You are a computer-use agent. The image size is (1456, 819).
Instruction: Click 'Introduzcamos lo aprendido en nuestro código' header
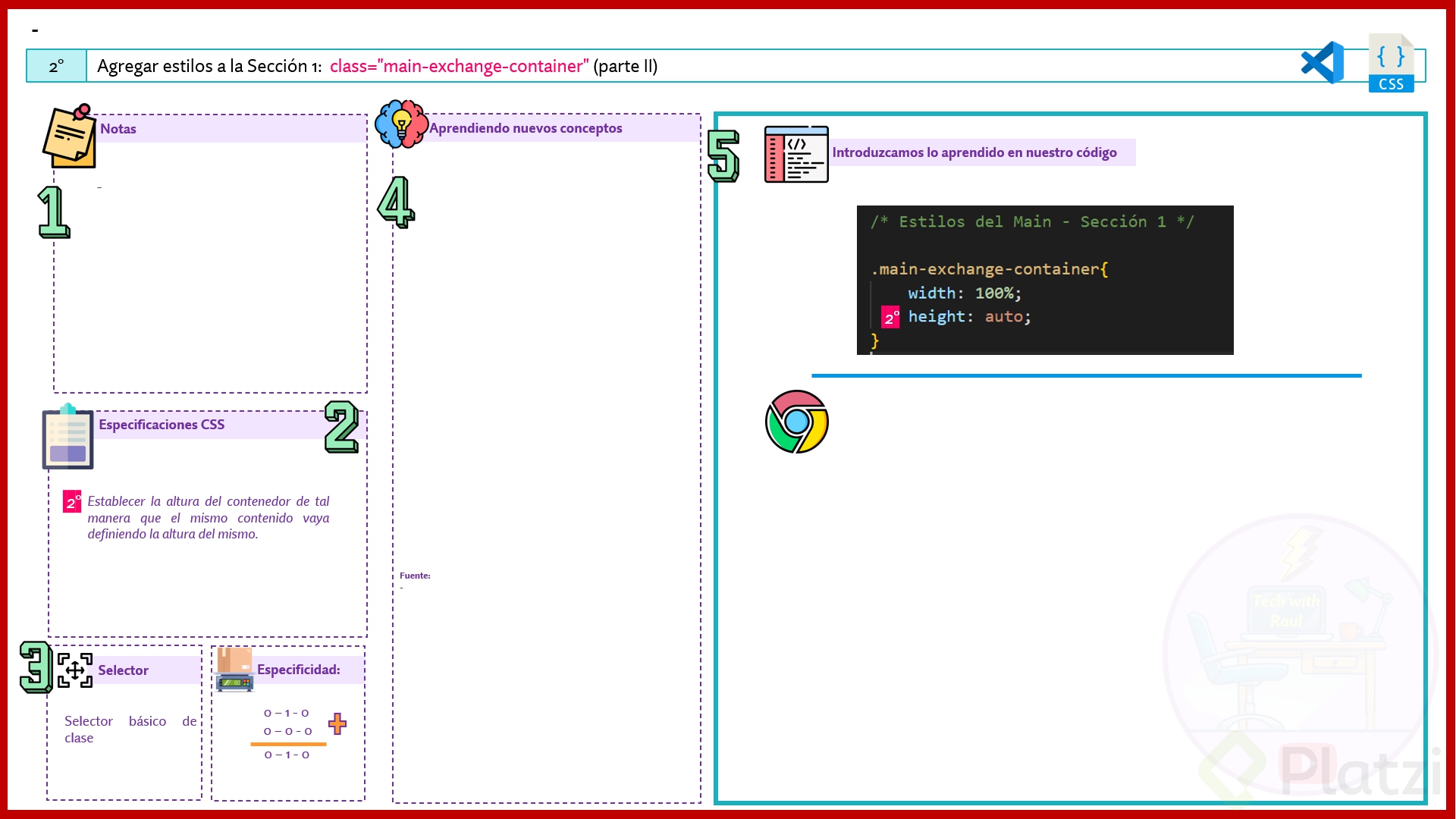pos(974,152)
